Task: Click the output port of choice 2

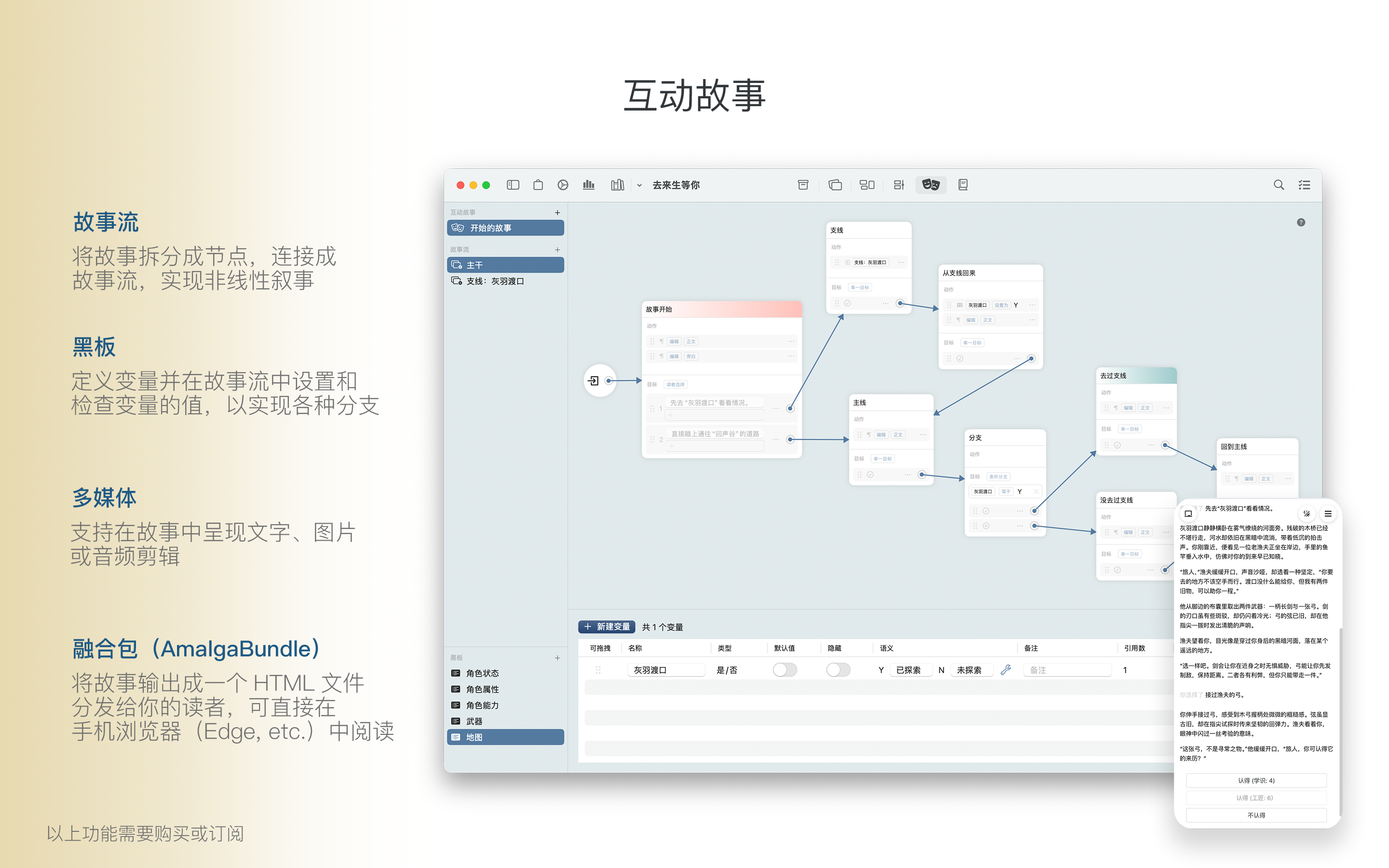Action: [790, 440]
